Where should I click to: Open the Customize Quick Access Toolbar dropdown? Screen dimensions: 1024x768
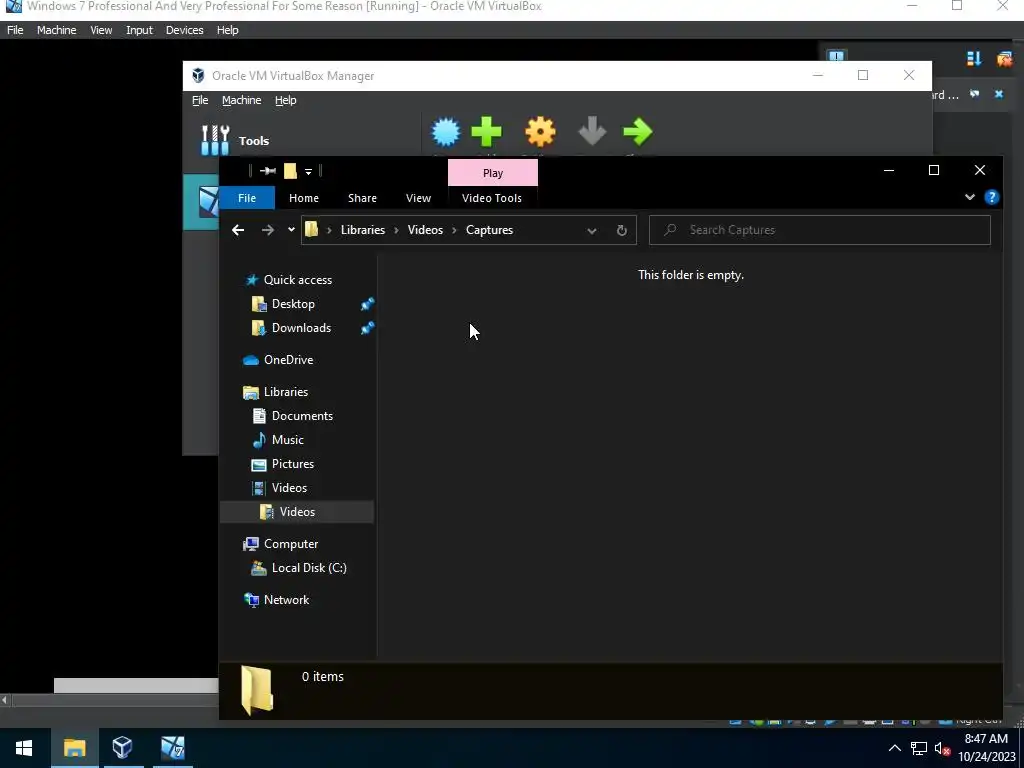(308, 172)
